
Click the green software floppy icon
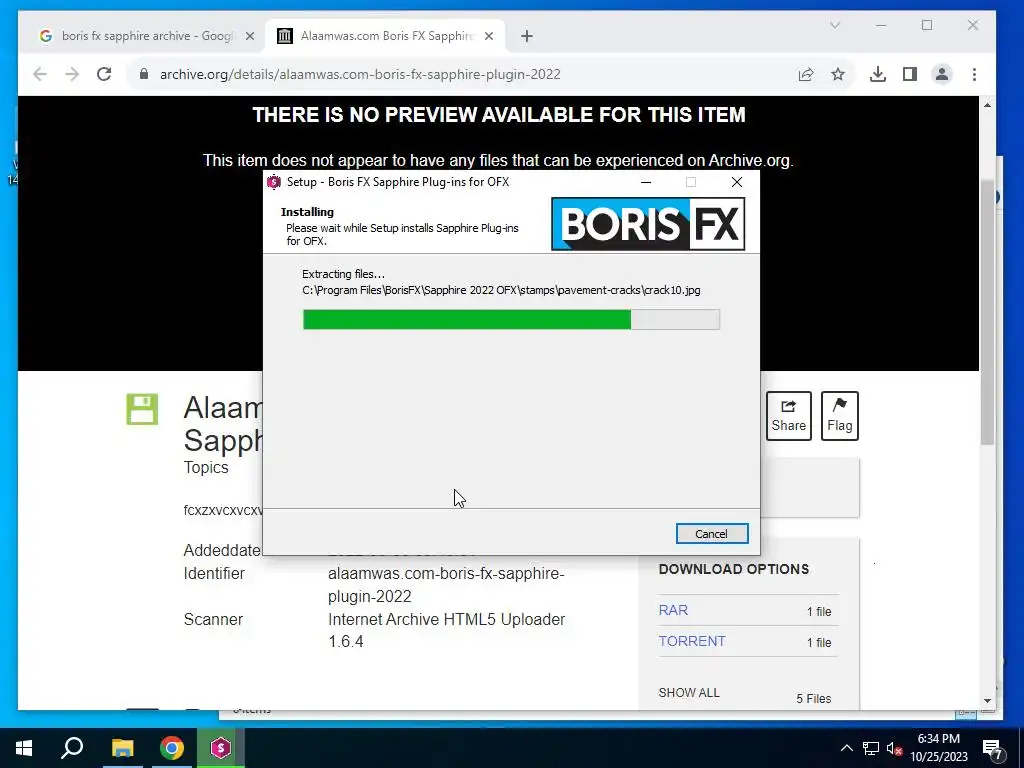point(142,409)
